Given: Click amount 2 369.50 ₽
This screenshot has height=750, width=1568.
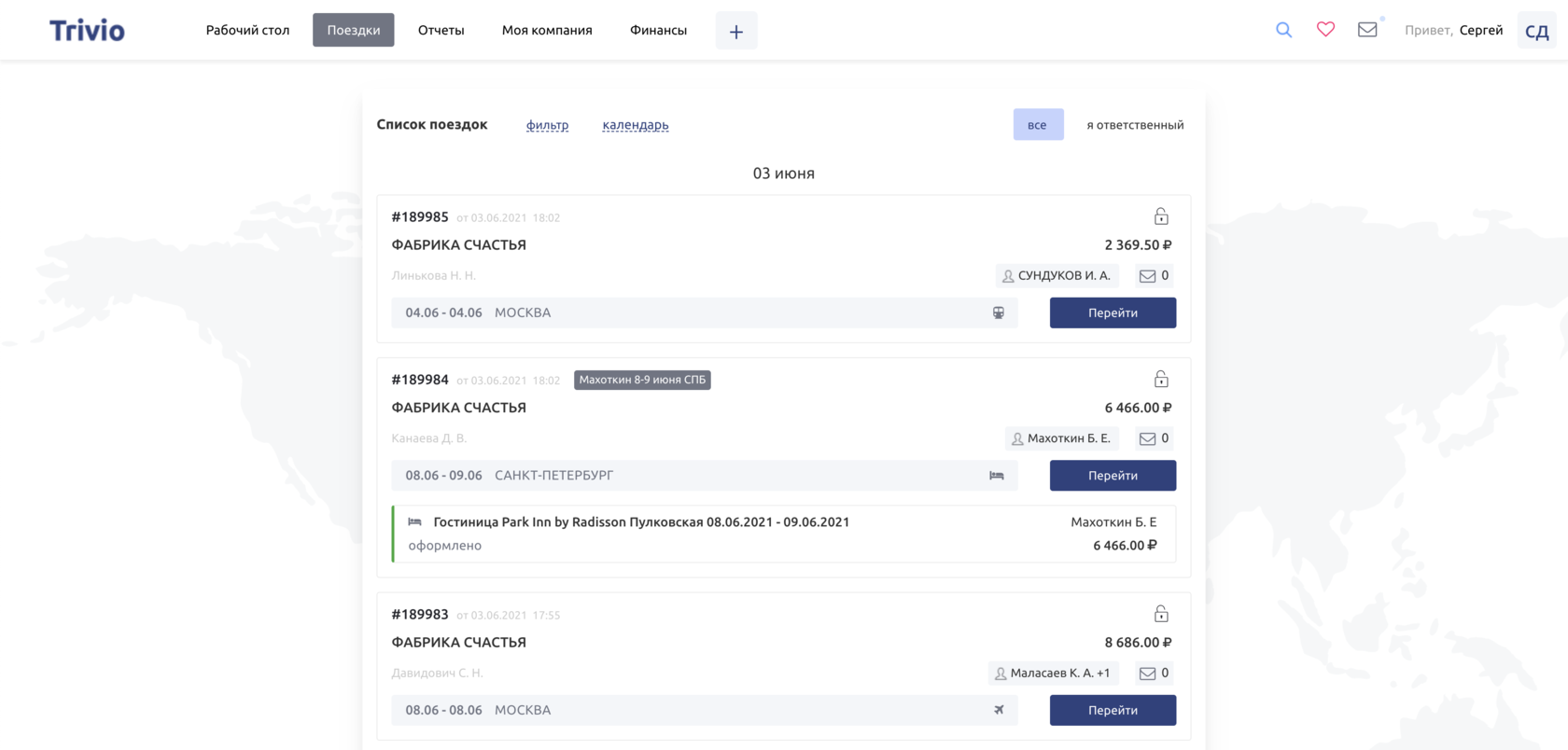Looking at the screenshot, I should pyautogui.click(x=1138, y=244).
